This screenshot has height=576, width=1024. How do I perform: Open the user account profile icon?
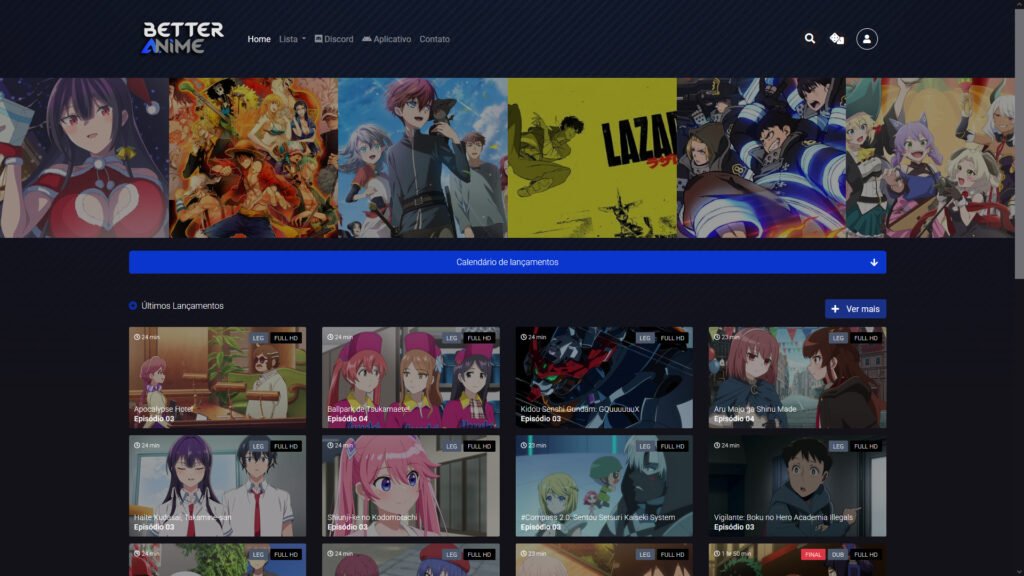point(867,39)
